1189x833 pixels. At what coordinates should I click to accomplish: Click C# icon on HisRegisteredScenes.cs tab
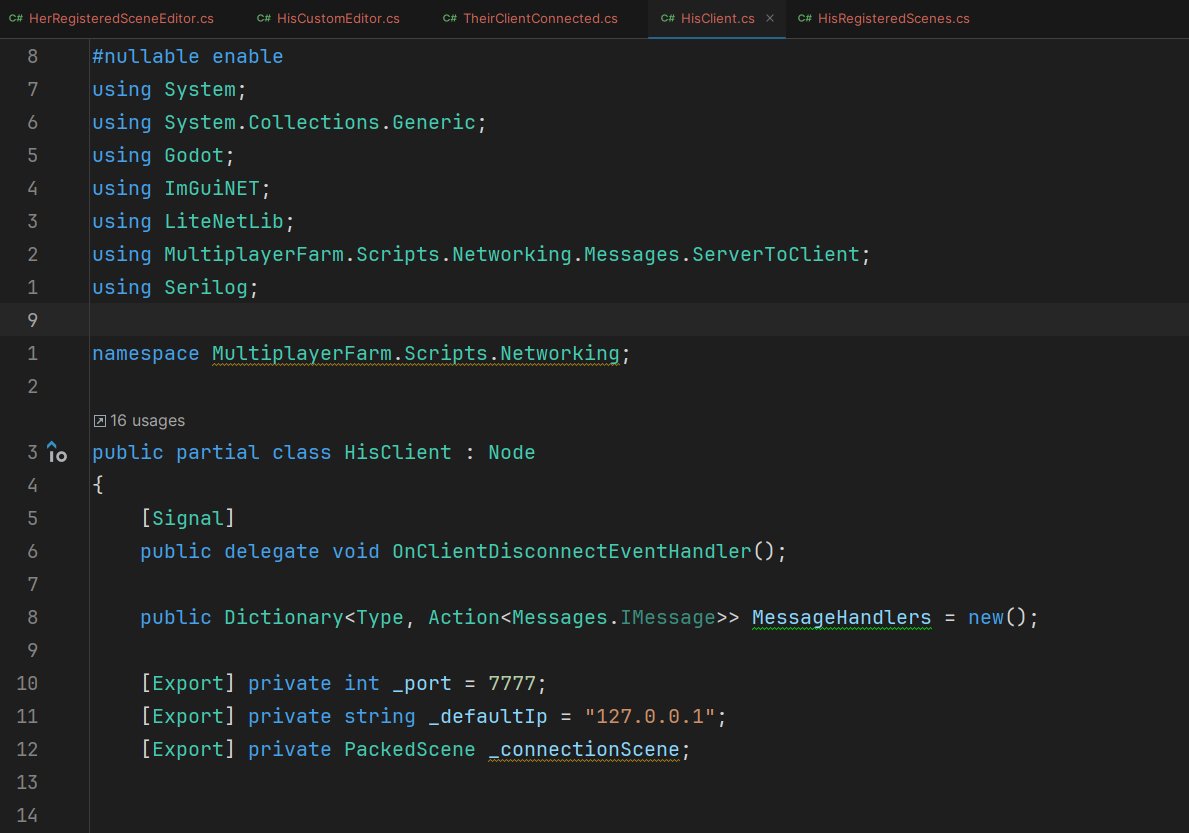click(x=805, y=18)
